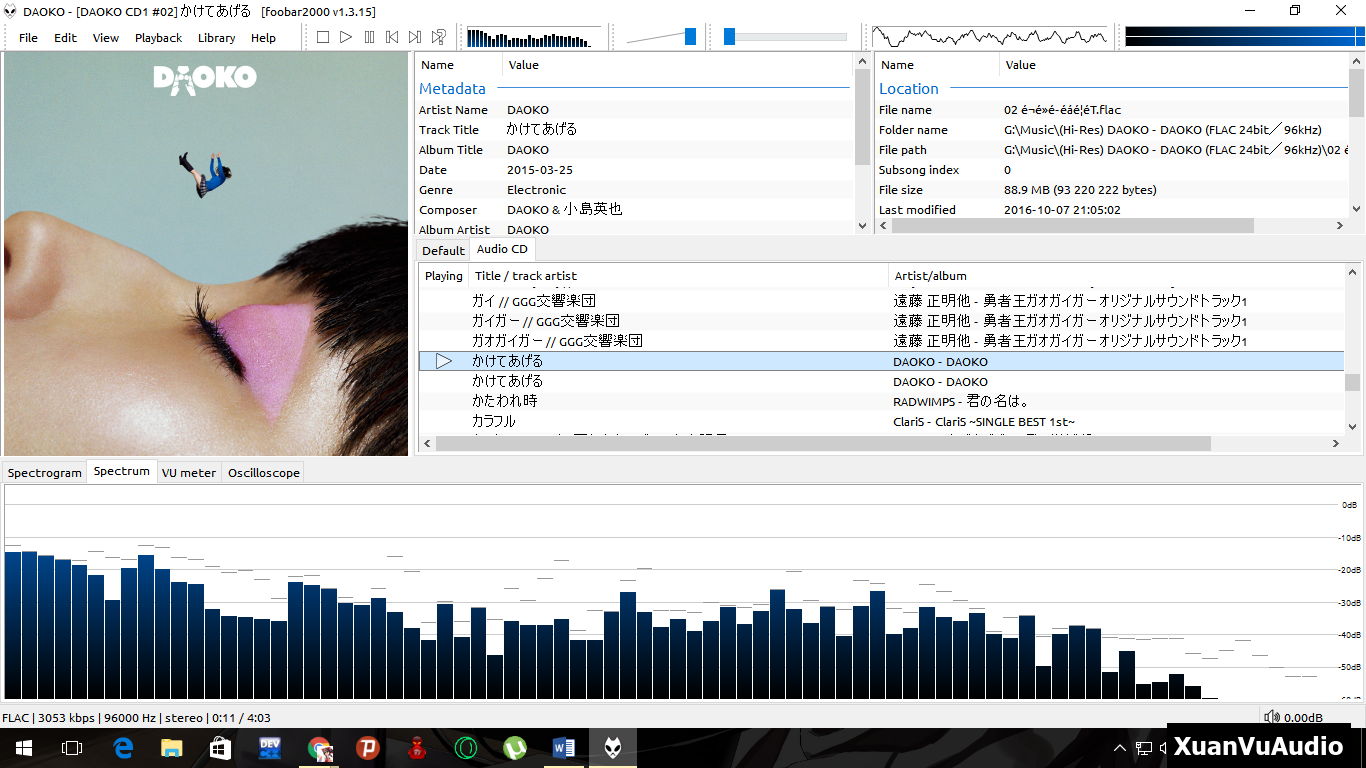The height and width of the screenshot is (768, 1366).
Task: Play a random track with the Random button
Action: pyautogui.click(x=438, y=37)
